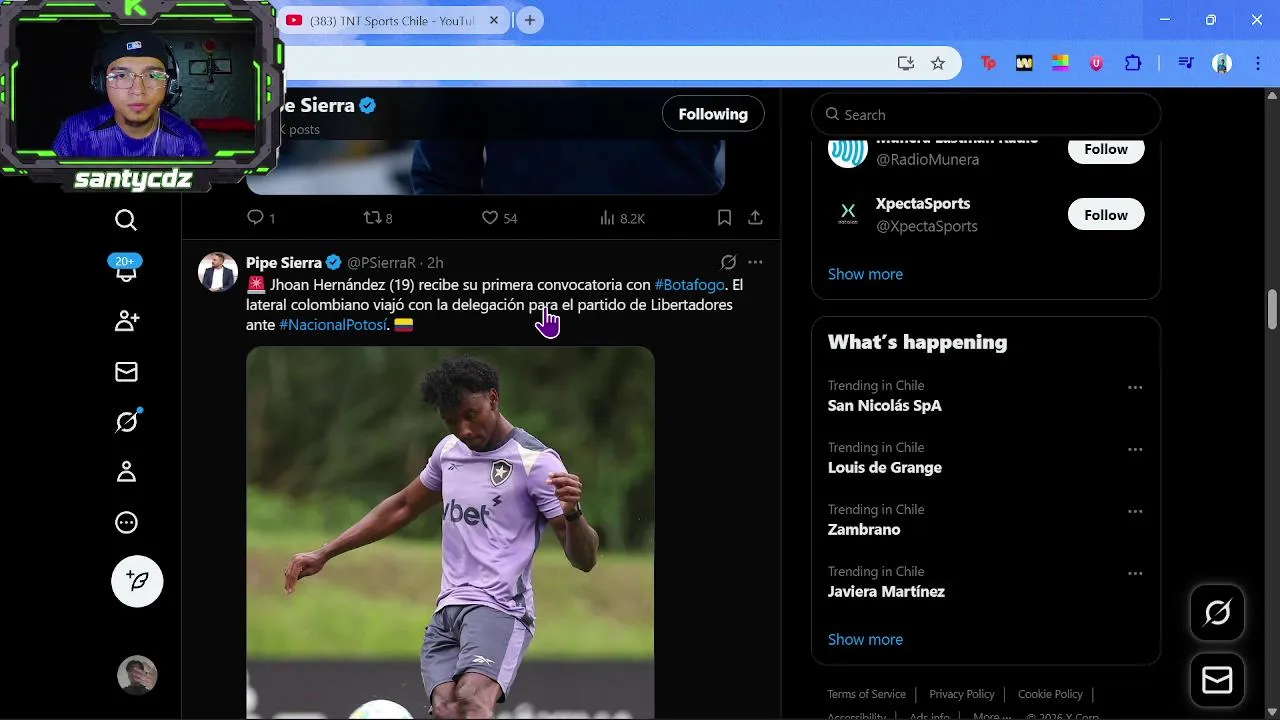The width and height of the screenshot is (1280, 720).
Task: Open the Botafogo player photo
Action: (x=450, y=532)
